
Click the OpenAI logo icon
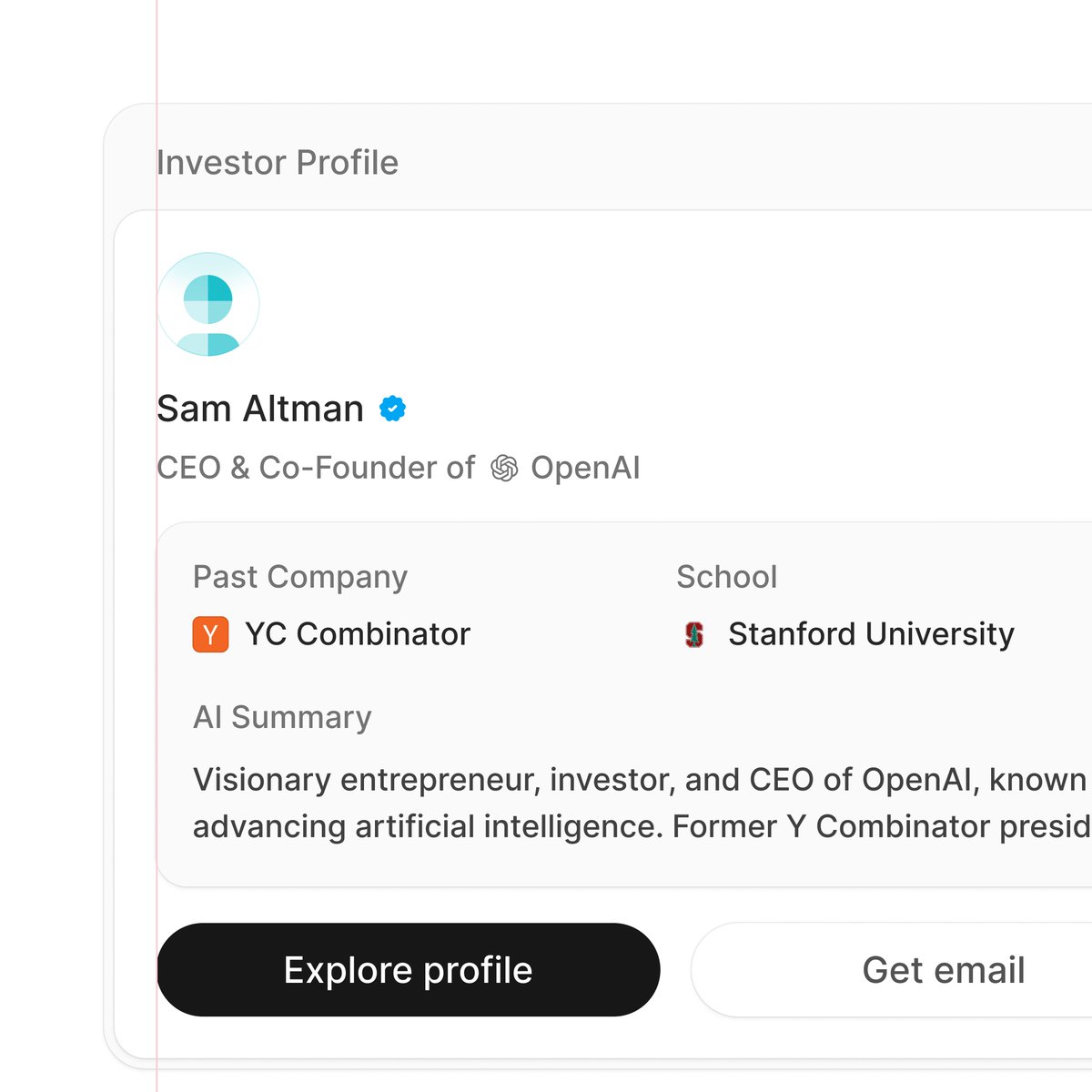504,469
